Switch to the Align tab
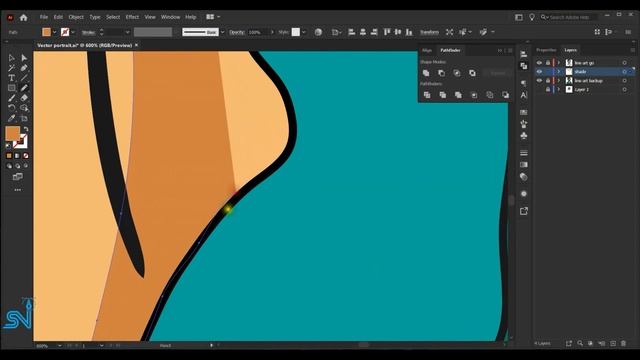 tap(427, 50)
